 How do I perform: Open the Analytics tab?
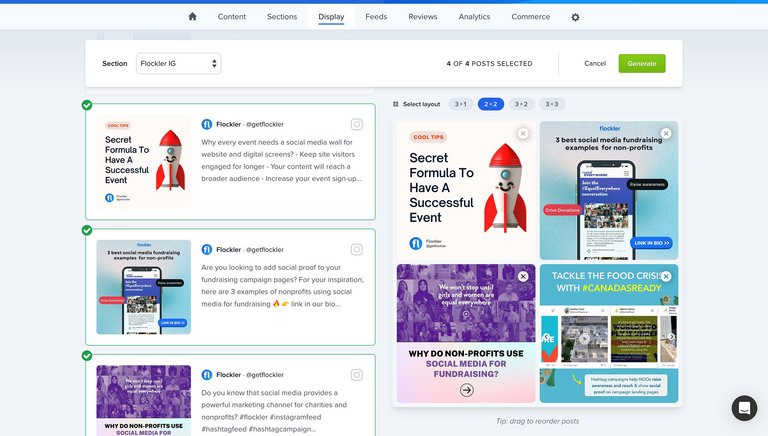474,17
